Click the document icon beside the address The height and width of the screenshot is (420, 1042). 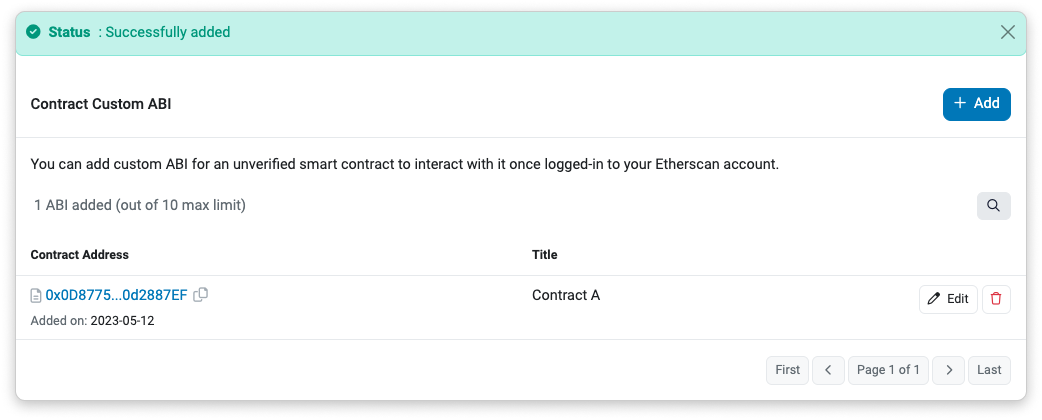pyautogui.click(x=37, y=296)
